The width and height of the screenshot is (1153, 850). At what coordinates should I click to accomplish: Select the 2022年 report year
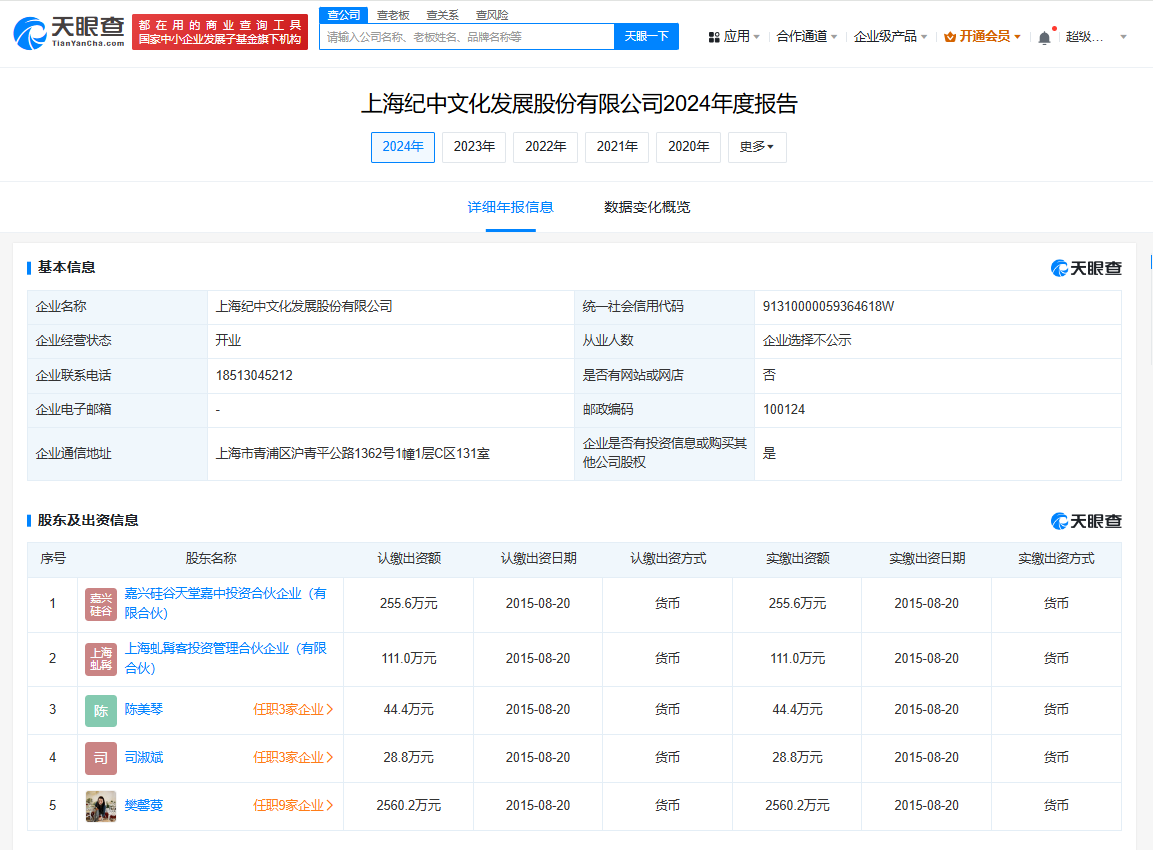click(546, 147)
